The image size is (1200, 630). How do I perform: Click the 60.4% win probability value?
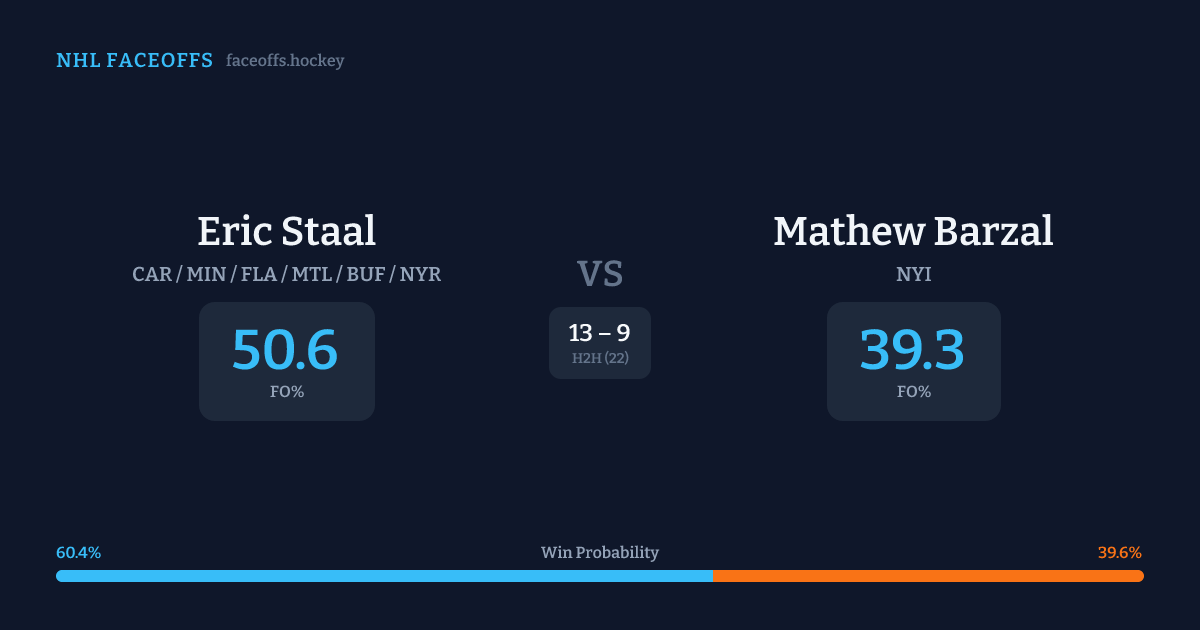click(78, 553)
